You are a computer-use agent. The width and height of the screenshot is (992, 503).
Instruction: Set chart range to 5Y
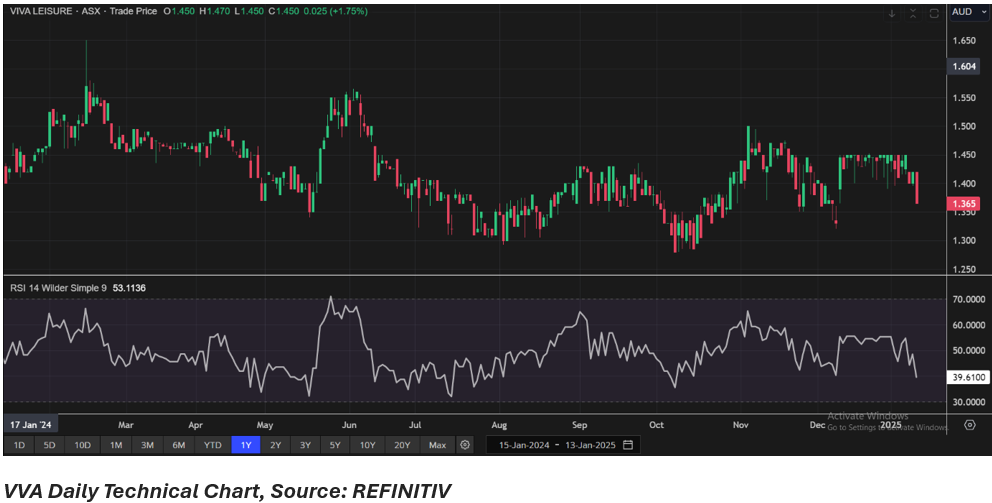(x=336, y=445)
